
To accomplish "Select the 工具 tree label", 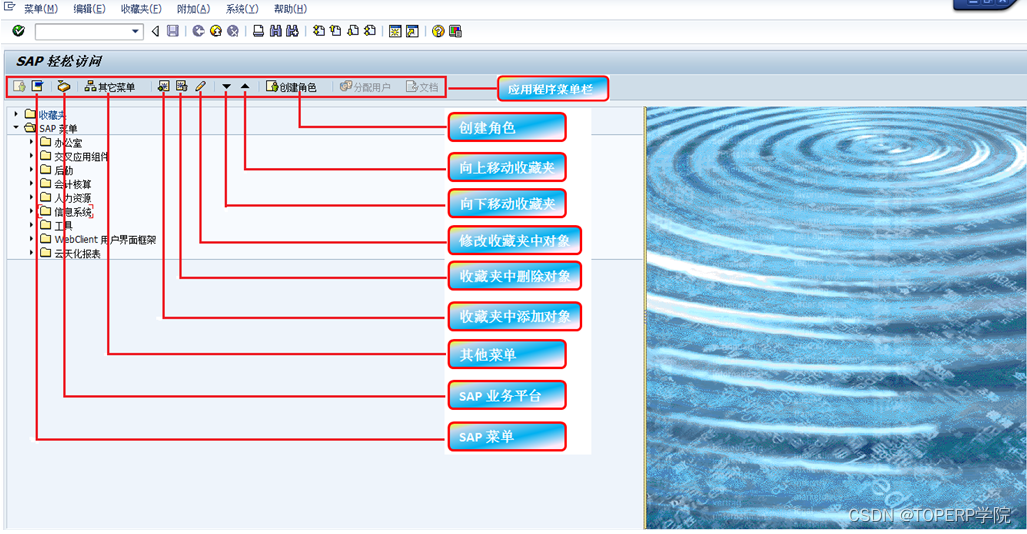I will click(64, 225).
